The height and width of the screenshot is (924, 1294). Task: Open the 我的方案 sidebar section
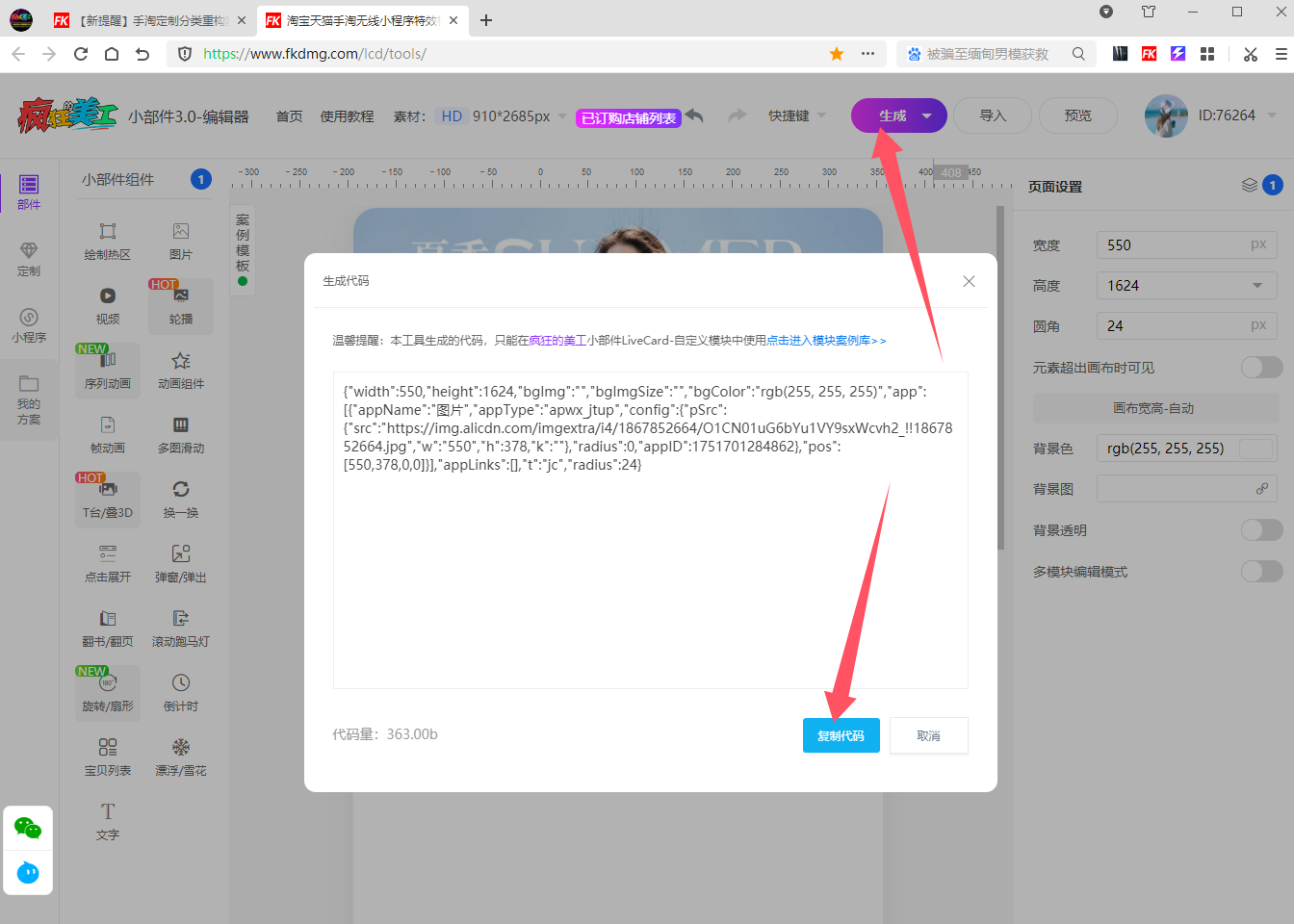(29, 398)
